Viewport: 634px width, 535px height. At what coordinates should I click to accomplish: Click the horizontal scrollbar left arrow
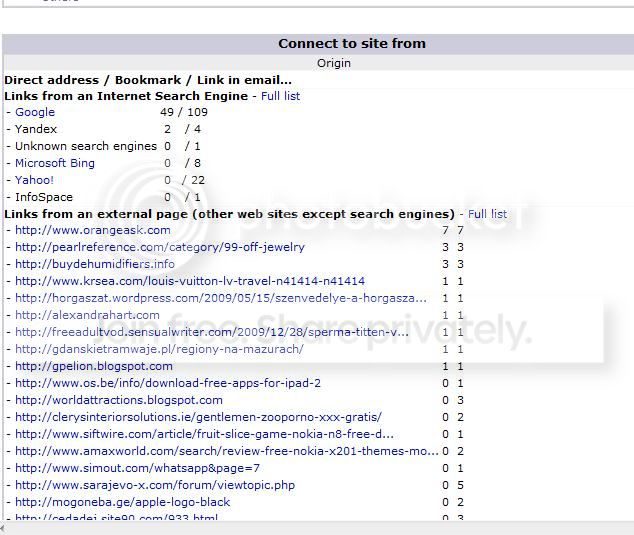[2, 528]
